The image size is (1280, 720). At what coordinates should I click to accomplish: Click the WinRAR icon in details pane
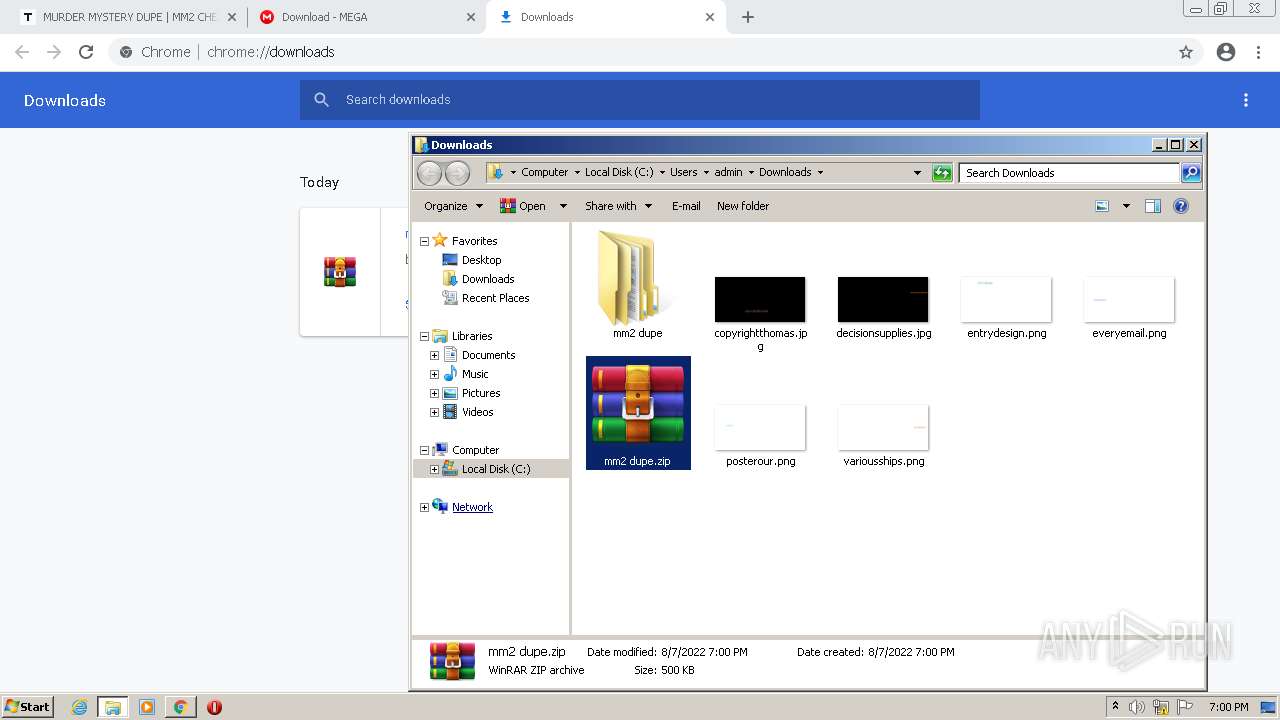452,661
